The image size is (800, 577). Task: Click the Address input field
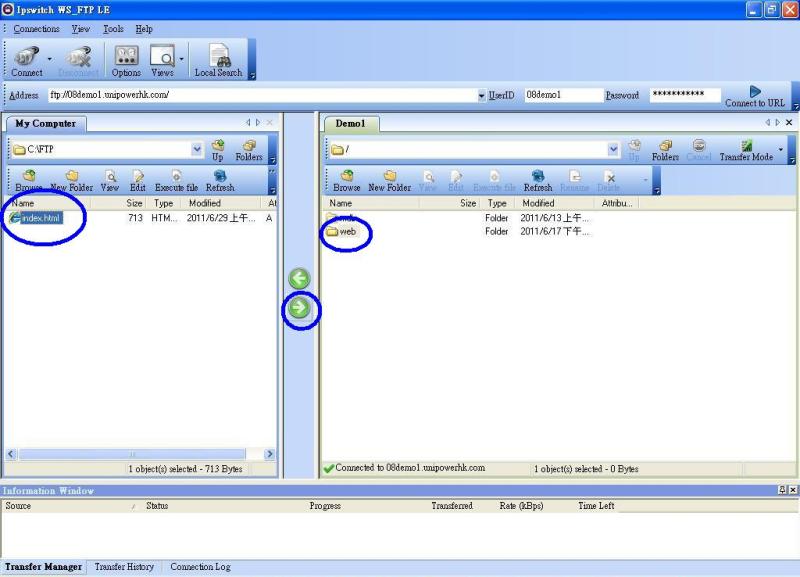(263, 95)
